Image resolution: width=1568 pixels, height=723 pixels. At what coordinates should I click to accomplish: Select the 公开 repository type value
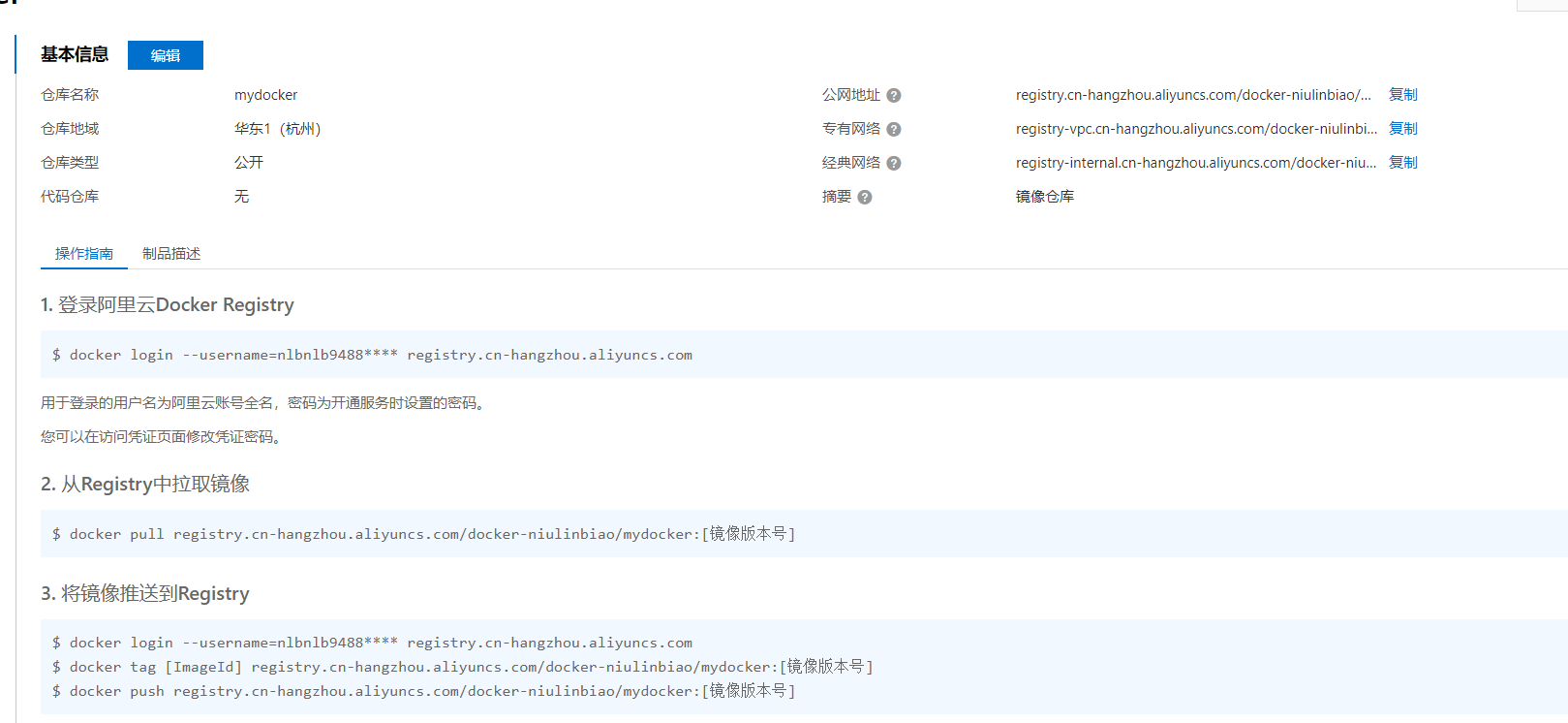(x=249, y=163)
